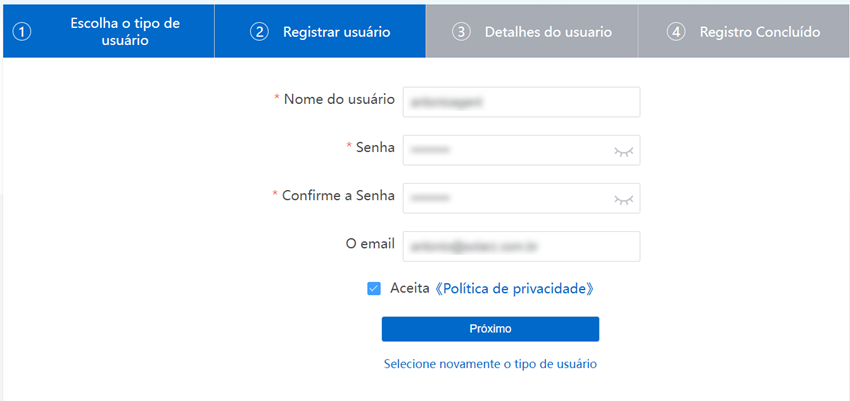Click the O email input box
The width and height of the screenshot is (850, 401).
point(520,246)
